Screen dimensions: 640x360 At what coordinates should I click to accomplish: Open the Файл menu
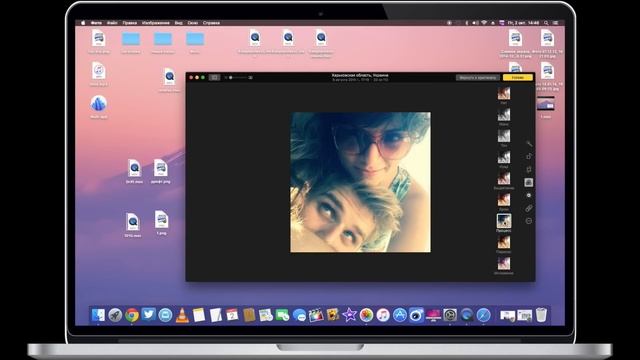(112, 23)
